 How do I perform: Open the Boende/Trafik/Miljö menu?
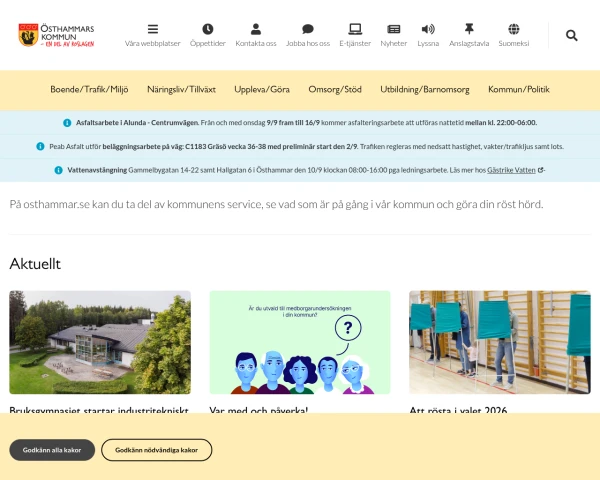click(89, 90)
